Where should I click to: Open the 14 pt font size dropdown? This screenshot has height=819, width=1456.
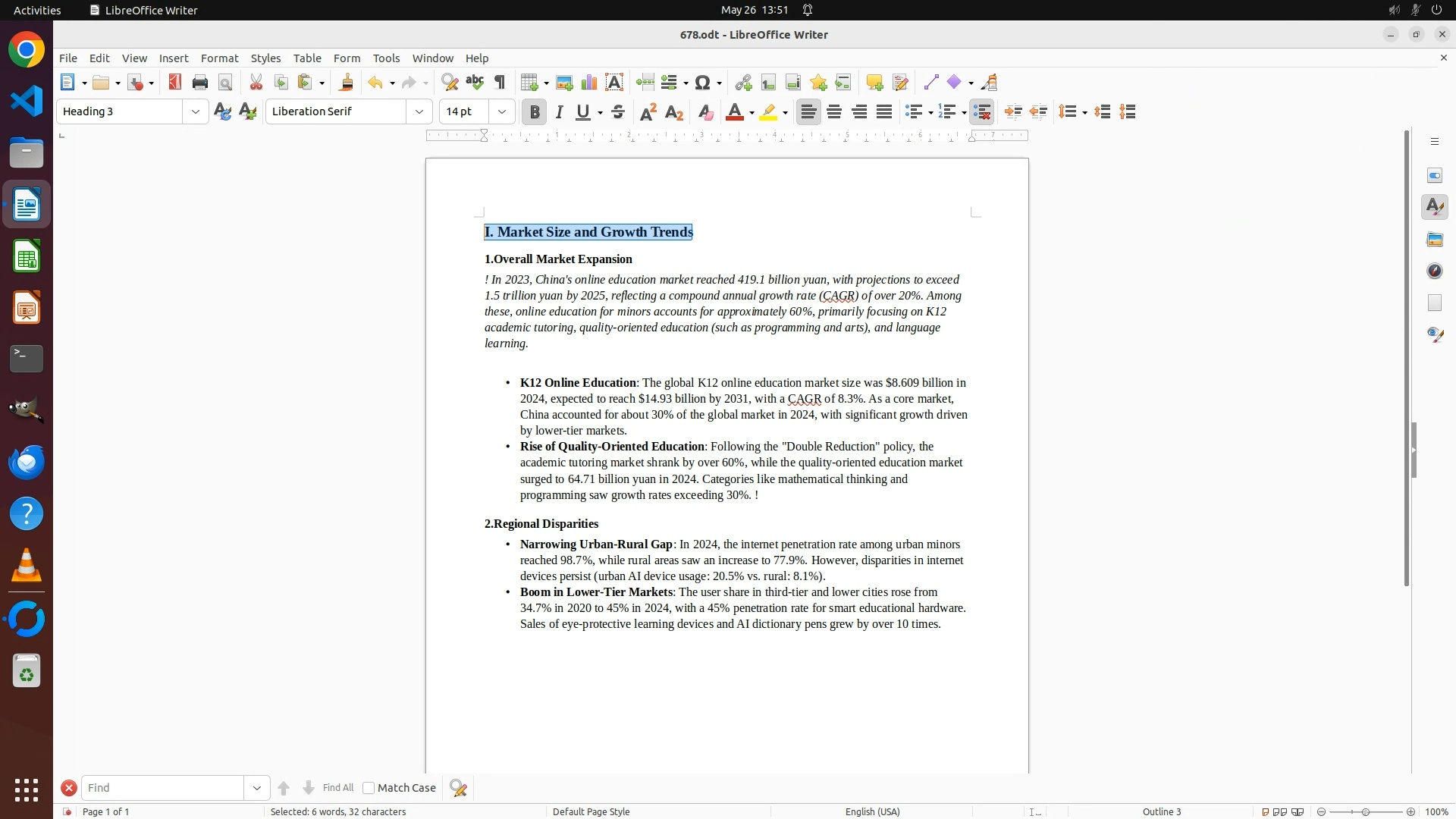502,112
